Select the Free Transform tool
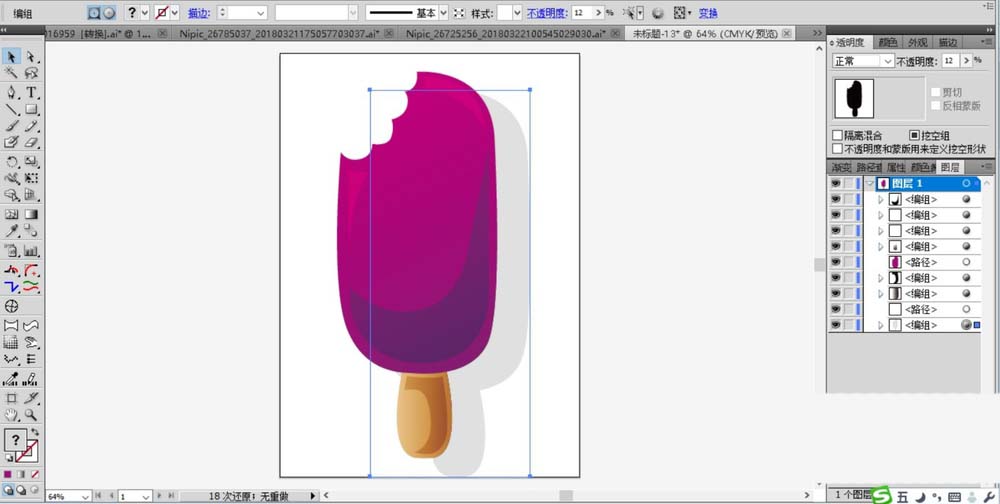This screenshot has width=1000, height=504. click(x=31, y=178)
